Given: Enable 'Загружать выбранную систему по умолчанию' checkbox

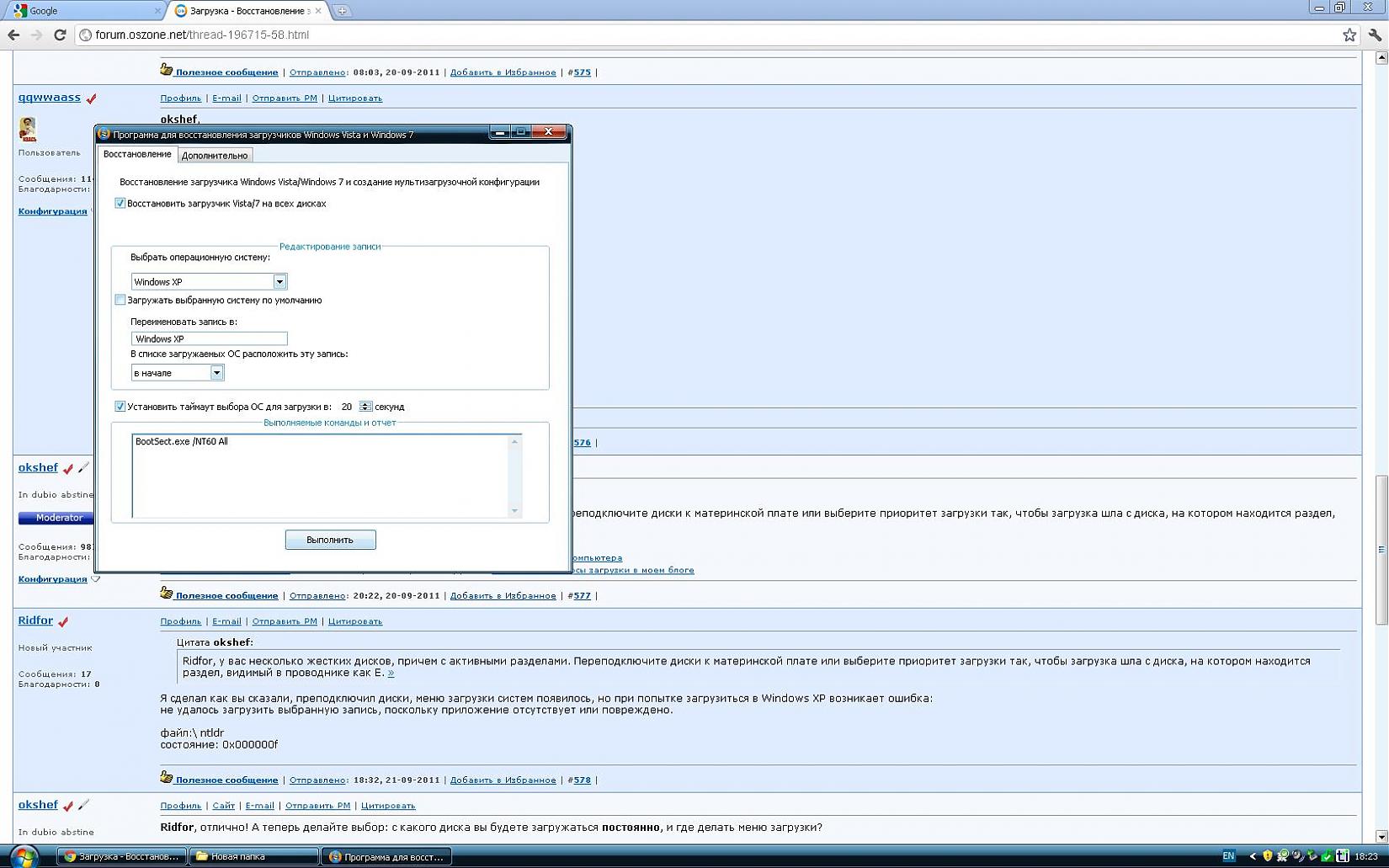Looking at the screenshot, I should pyautogui.click(x=120, y=300).
